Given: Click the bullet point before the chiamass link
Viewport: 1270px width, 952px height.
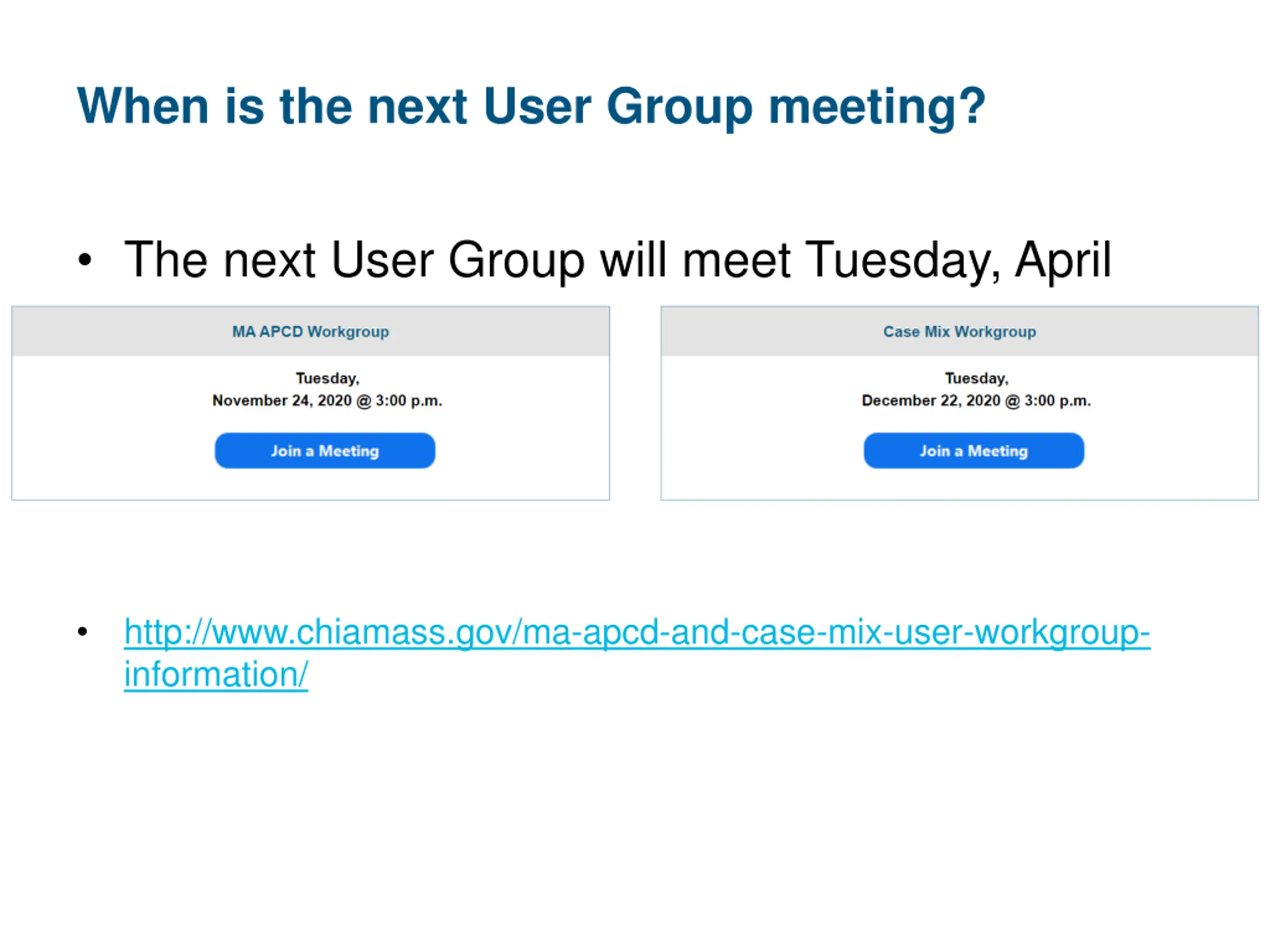Looking at the screenshot, I should click(x=83, y=632).
